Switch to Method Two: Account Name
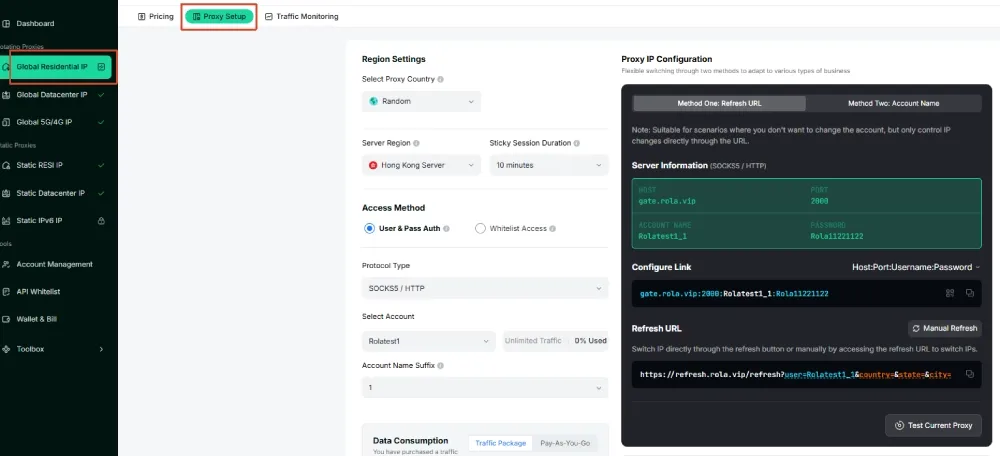This screenshot has width=1000, height=456. [x=893, y=103]
